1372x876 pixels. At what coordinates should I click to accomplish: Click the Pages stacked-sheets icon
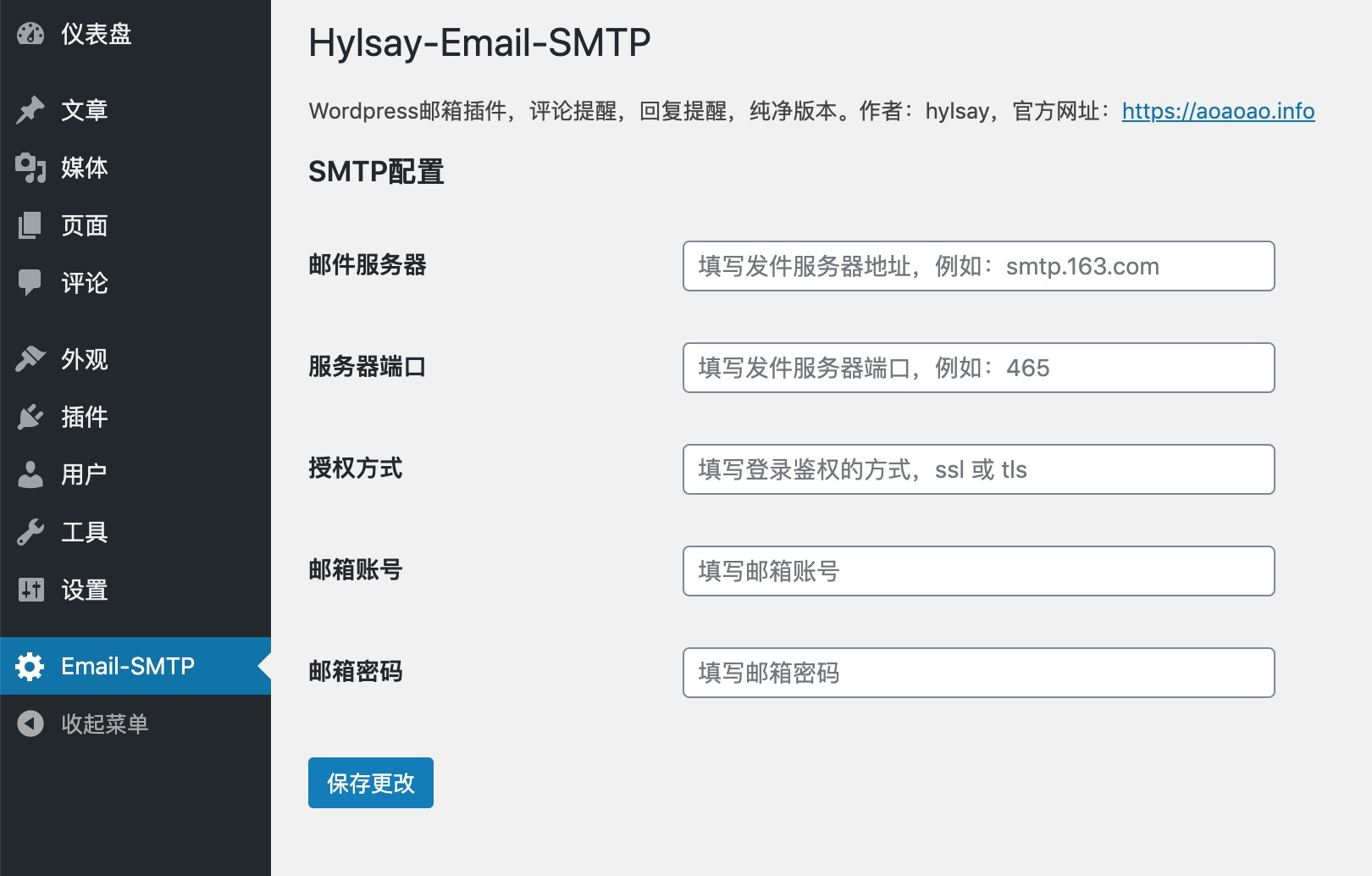[30, 225]
